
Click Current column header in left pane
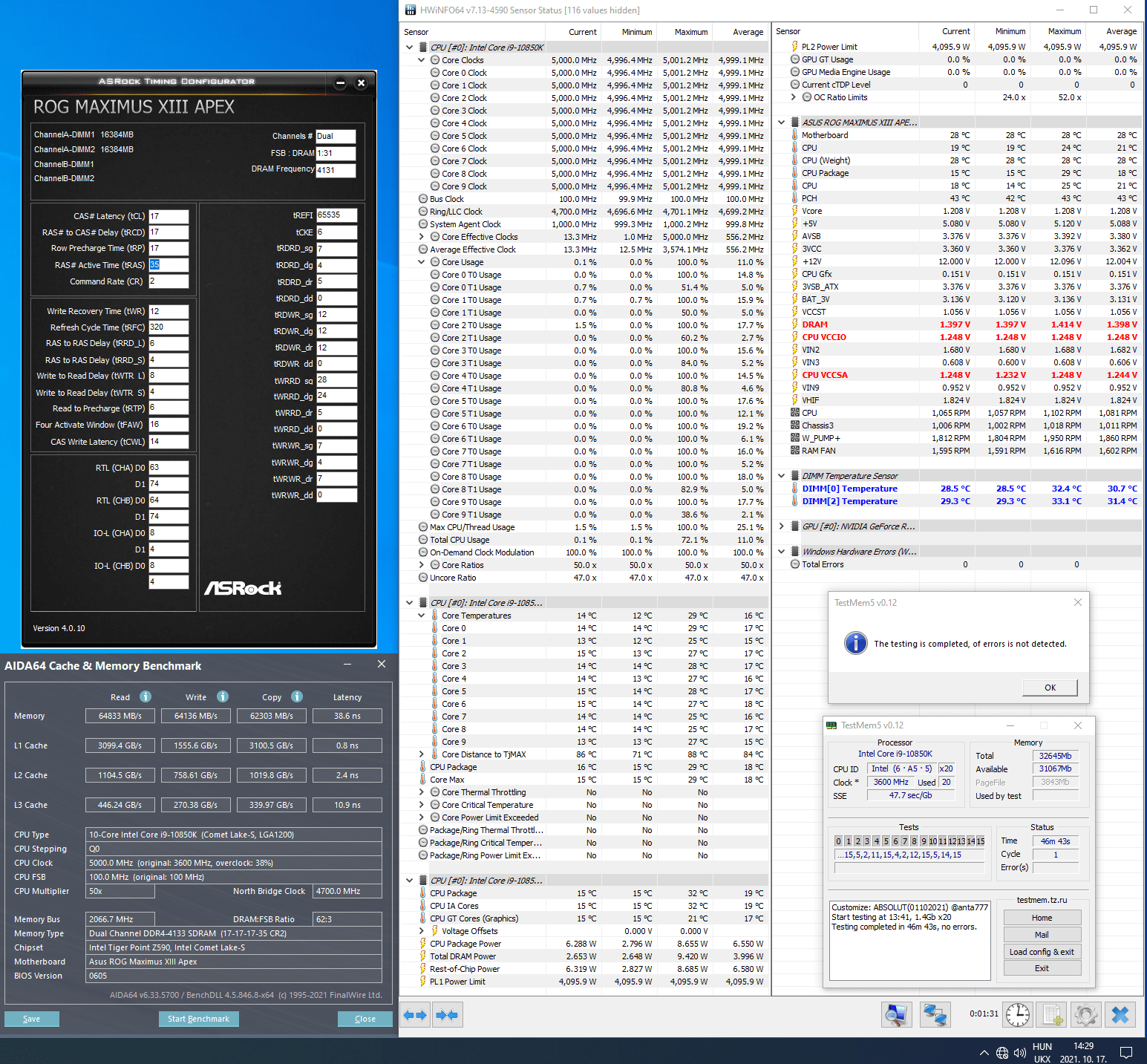573,32
